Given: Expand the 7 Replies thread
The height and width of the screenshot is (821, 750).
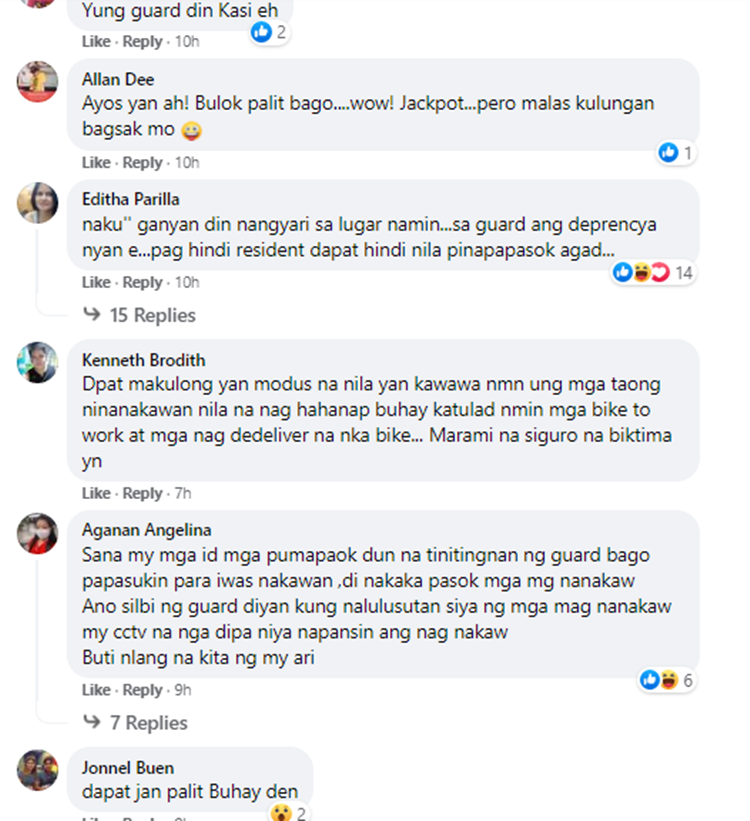Looking at the screenshot, I should 136,723.
